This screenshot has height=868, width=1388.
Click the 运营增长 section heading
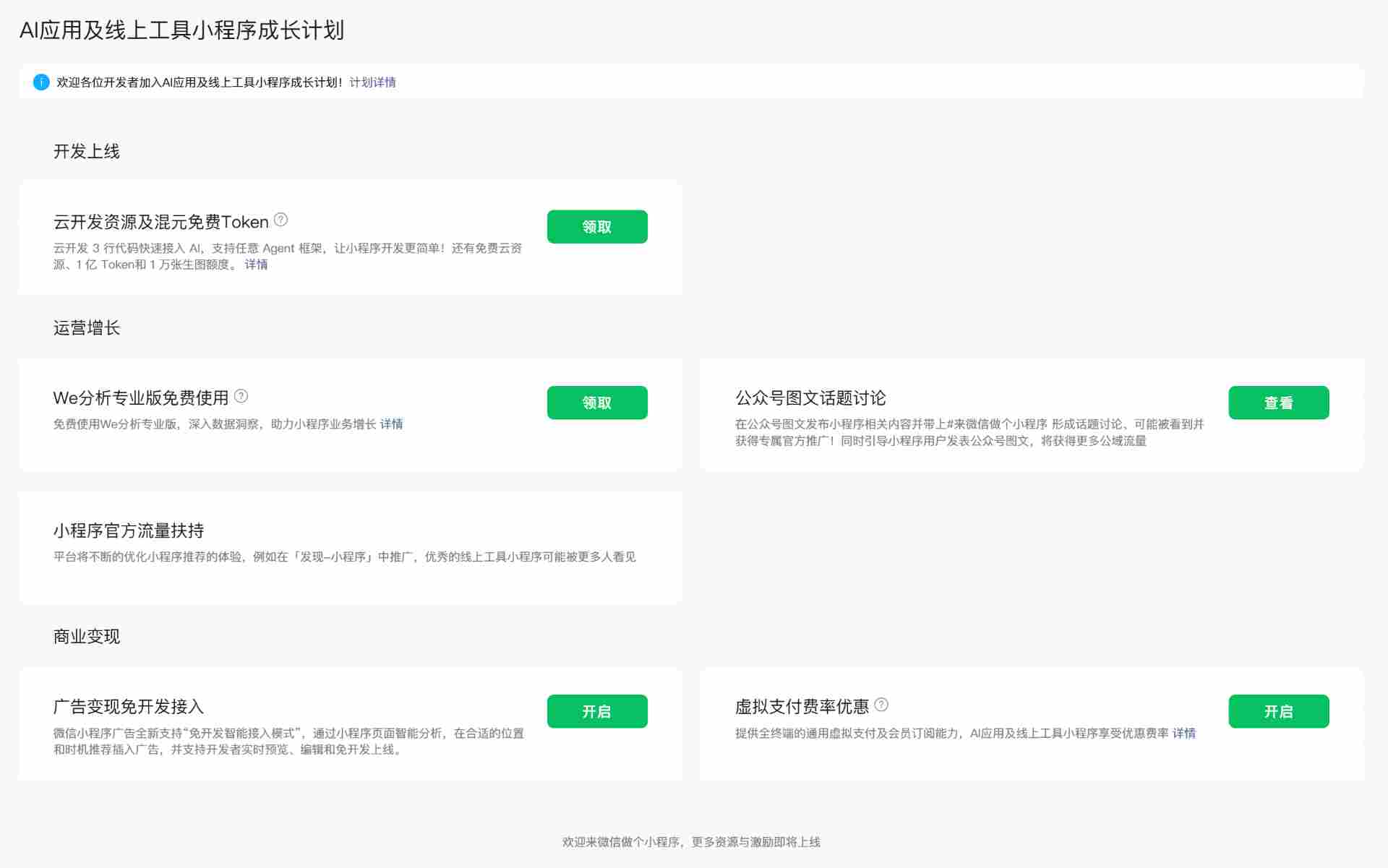(x=87, y=327)
